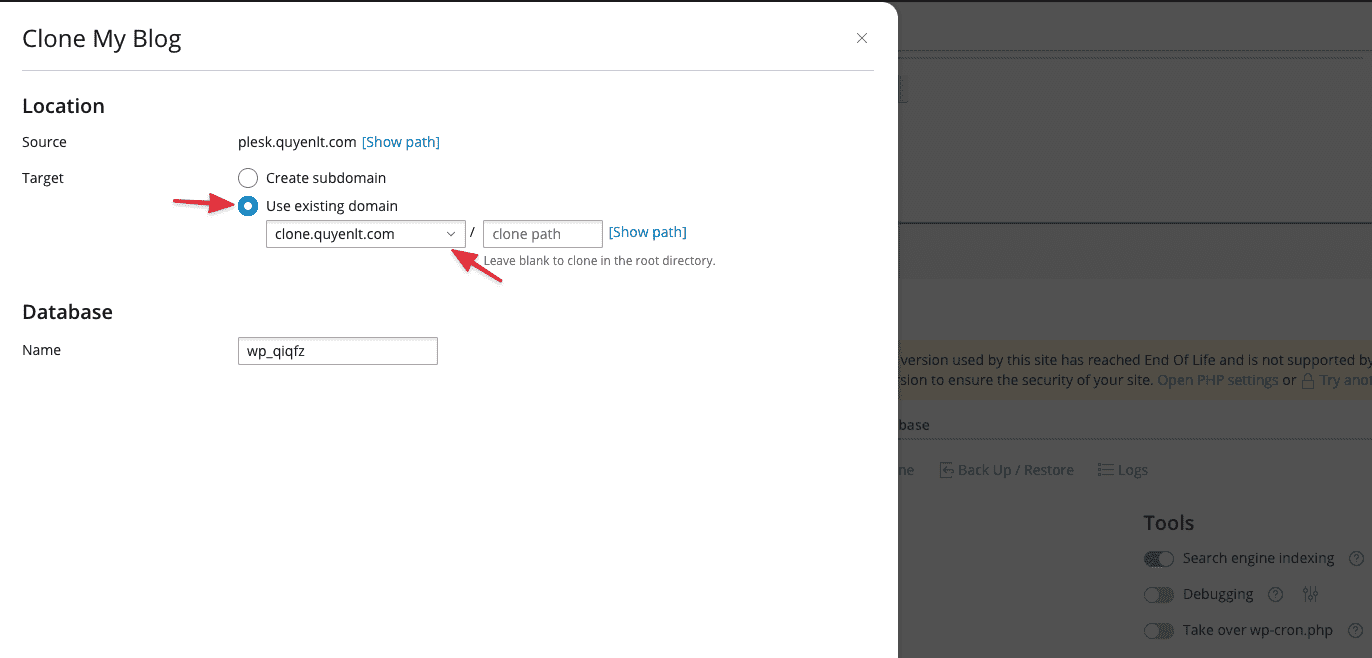Click into the clone path field
1372x658 pixels.
(542, 234)
